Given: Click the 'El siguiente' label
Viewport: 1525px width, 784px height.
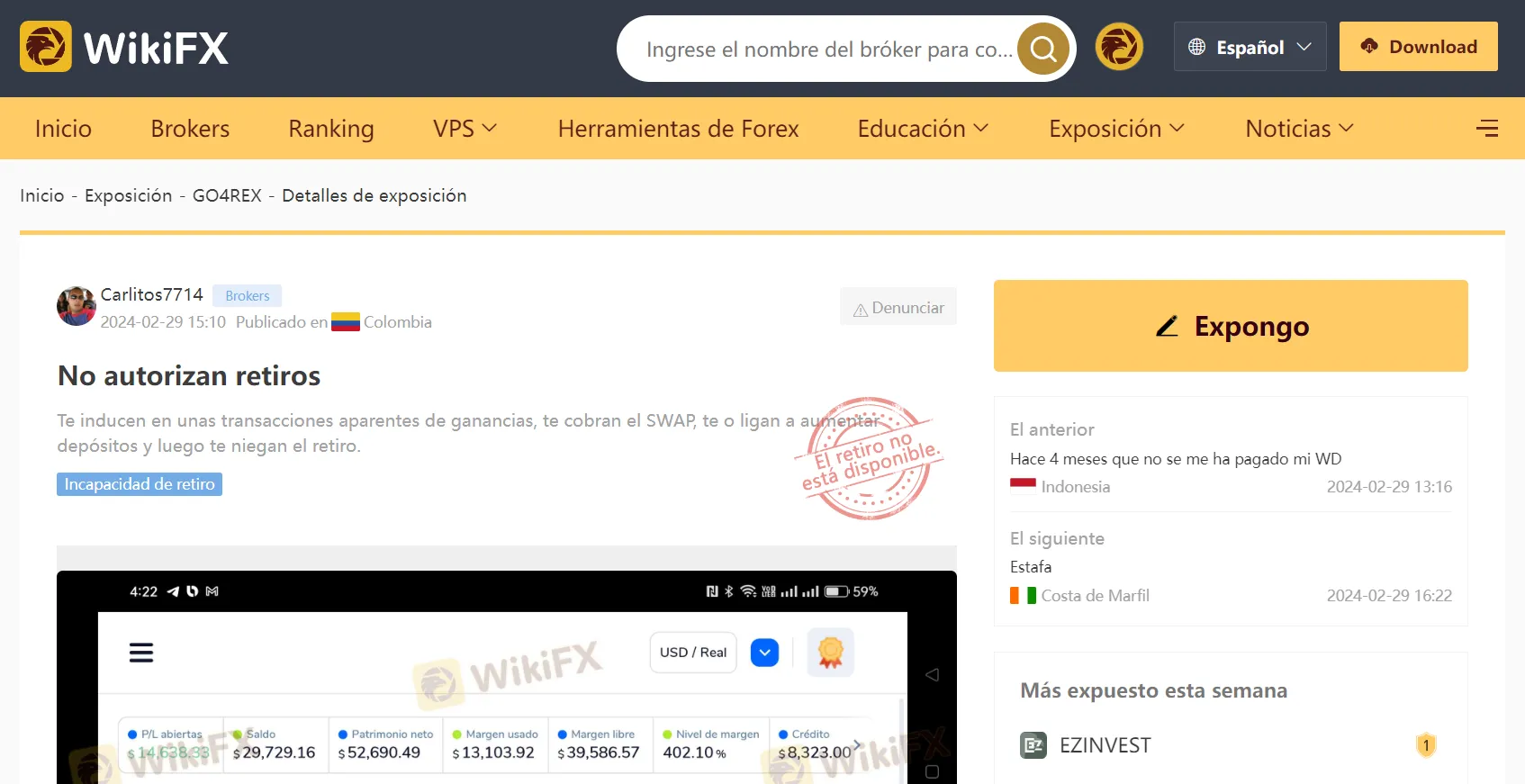Looking at the screenshot, I should coord(1057,539).
